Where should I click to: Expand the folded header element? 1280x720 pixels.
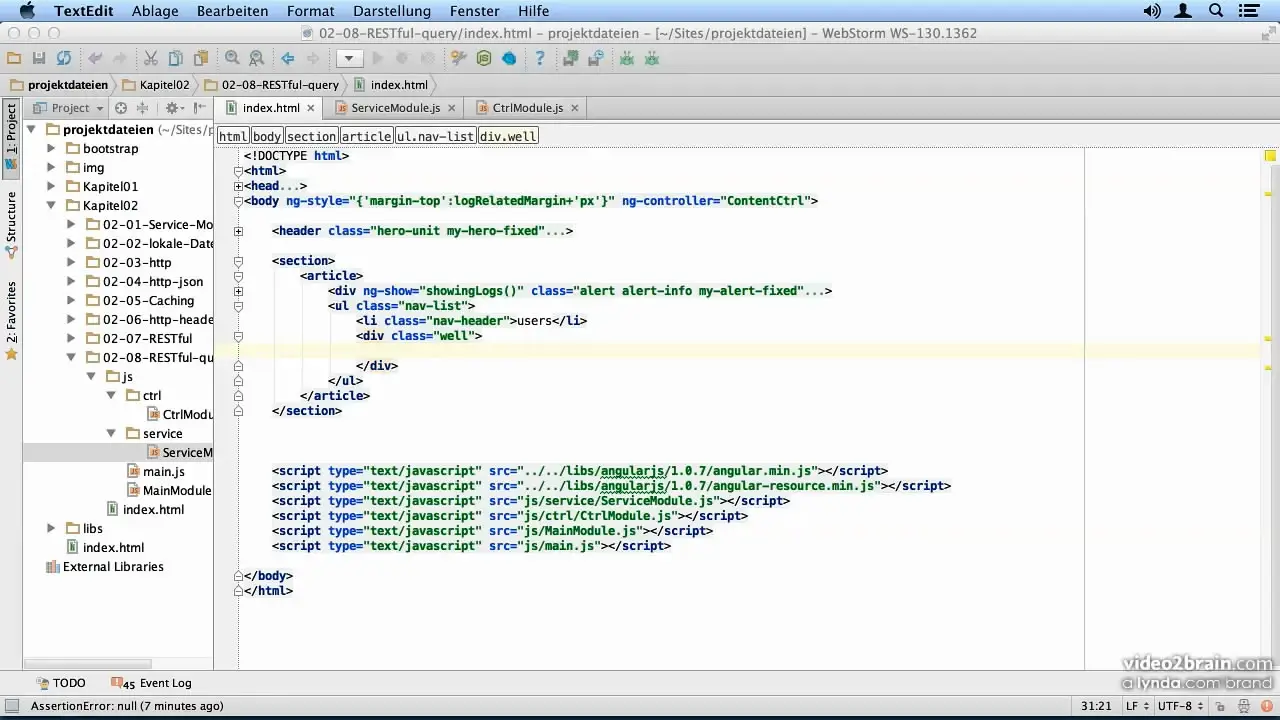click(x=238, y=231)
